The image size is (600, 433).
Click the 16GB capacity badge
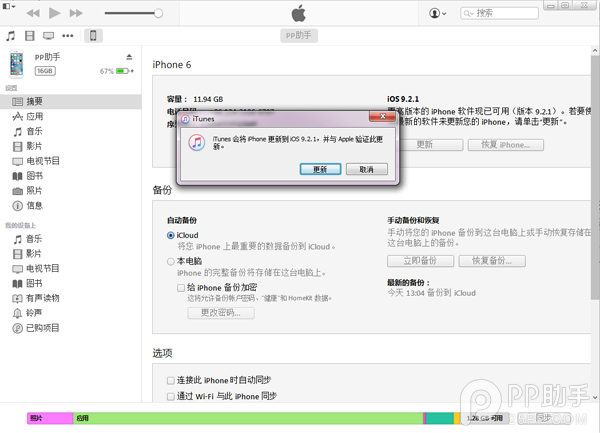(45, 71)
